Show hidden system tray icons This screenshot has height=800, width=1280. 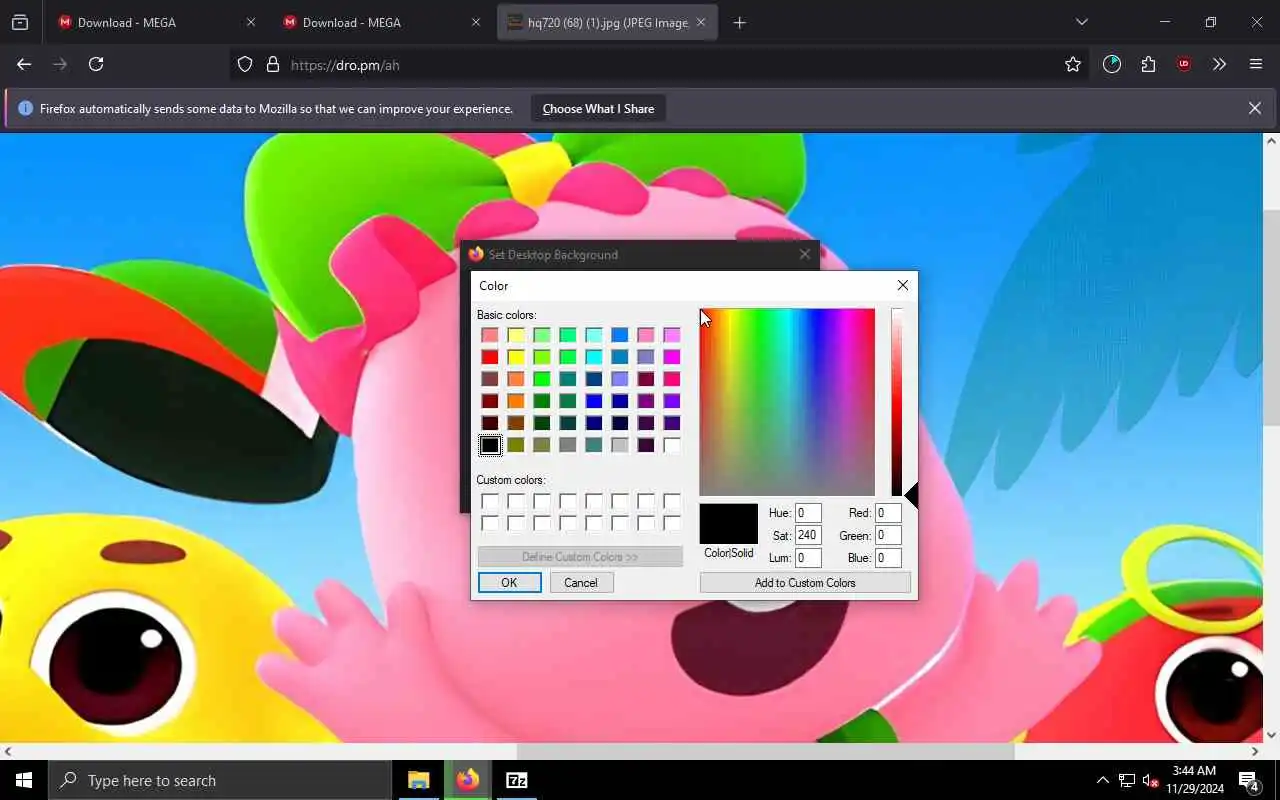[x=1102, y=780]
